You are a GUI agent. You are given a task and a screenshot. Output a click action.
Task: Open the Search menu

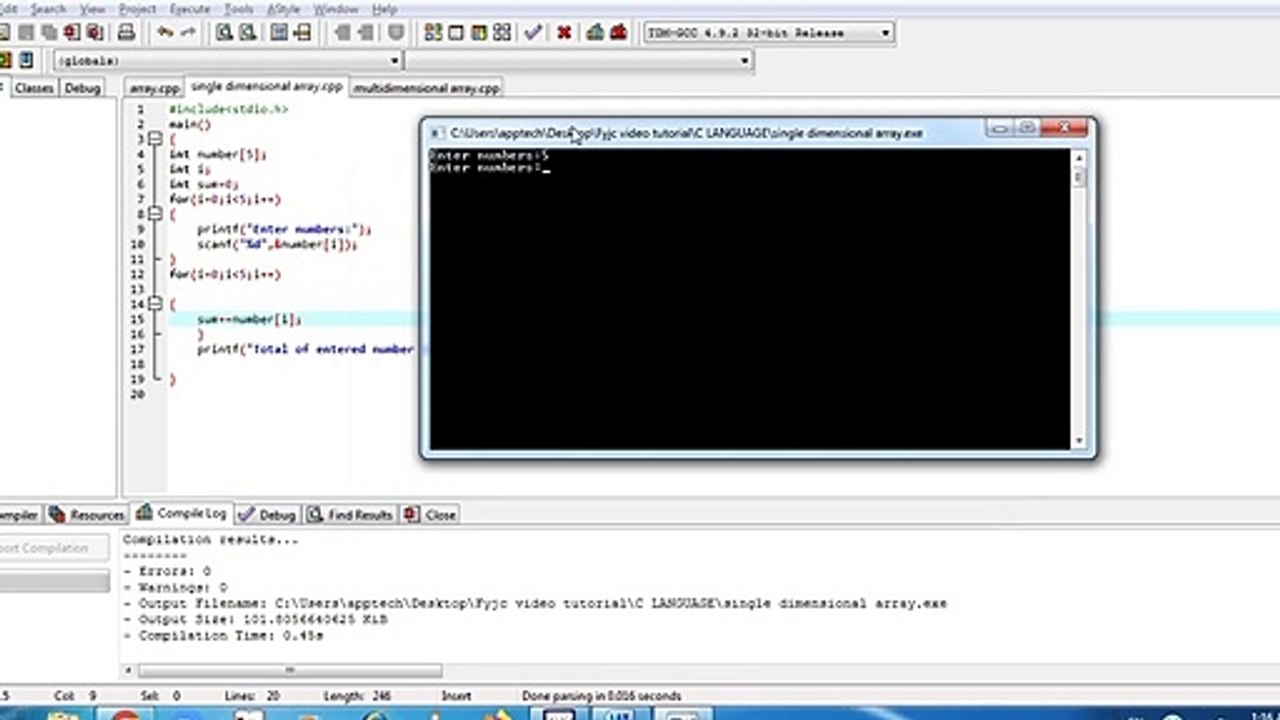coord(48,9)
